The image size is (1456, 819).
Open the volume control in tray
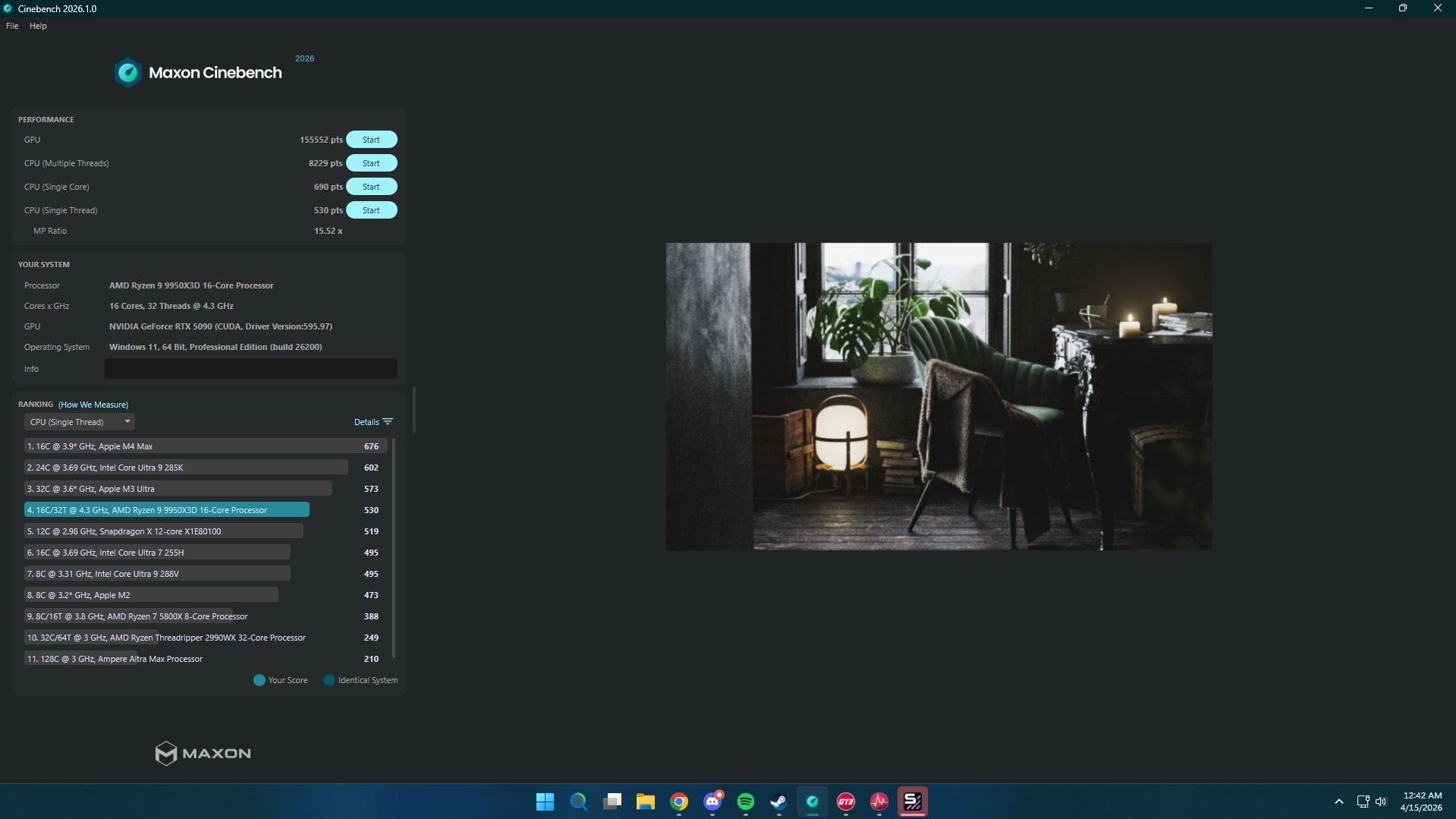click(x=1382, y=802)
